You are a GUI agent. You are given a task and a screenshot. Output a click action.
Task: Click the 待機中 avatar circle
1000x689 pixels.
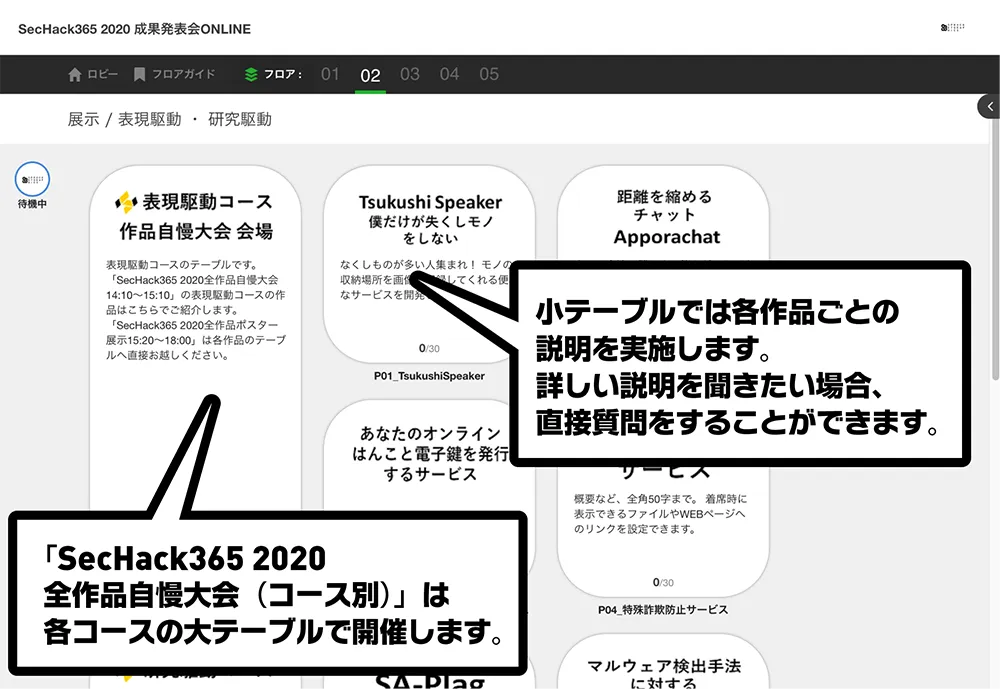pos(32,179)
